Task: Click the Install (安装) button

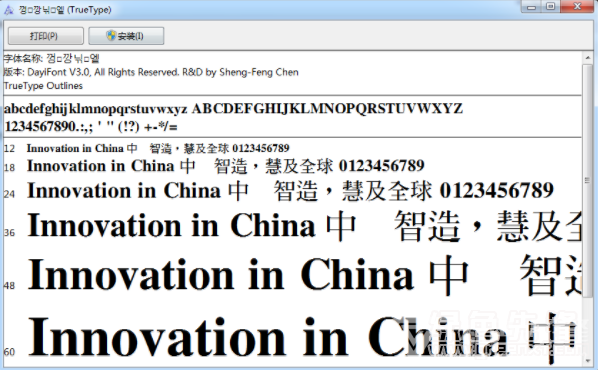Action: [x=126, y=36]
